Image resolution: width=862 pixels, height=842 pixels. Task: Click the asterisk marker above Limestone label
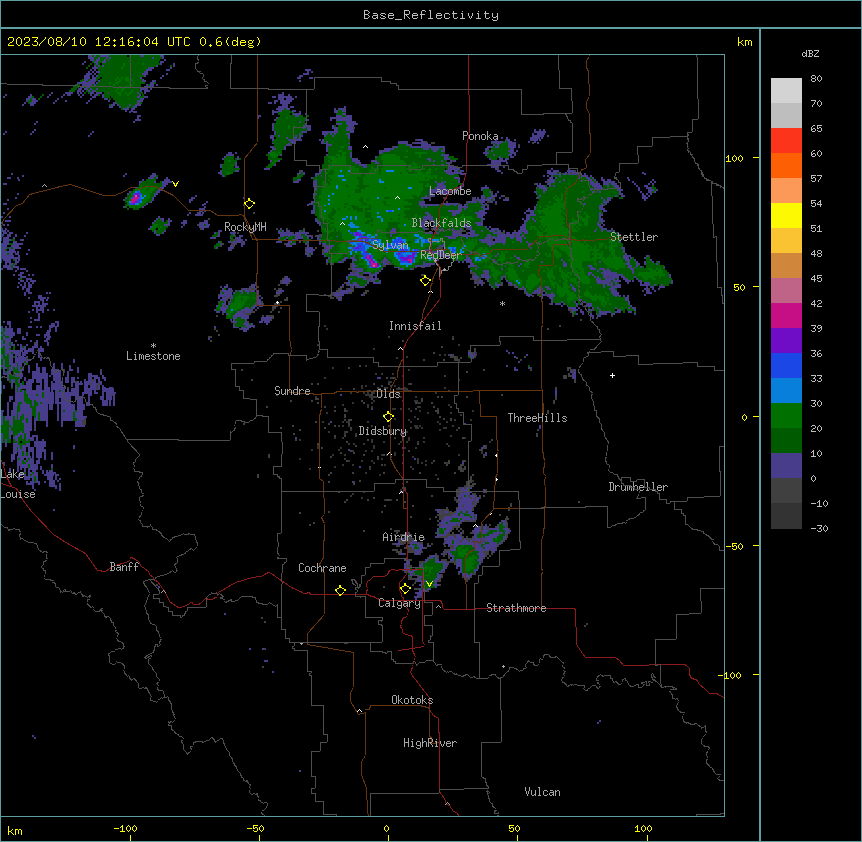153,346
